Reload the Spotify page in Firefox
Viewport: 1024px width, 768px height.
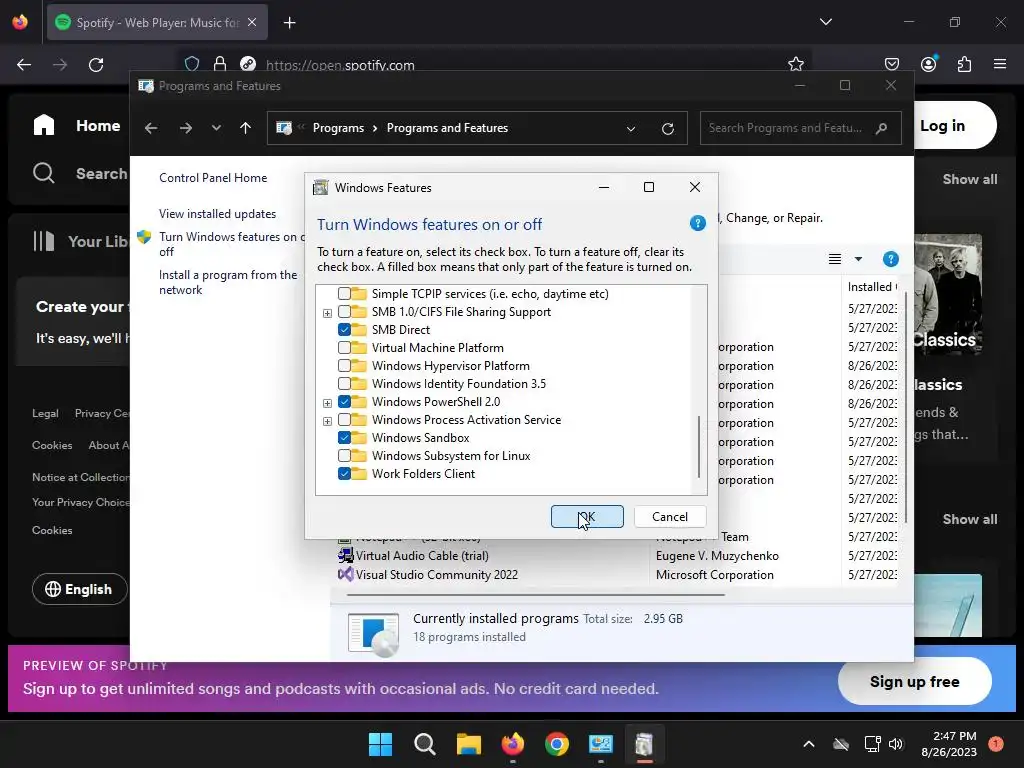coord(96,65)
